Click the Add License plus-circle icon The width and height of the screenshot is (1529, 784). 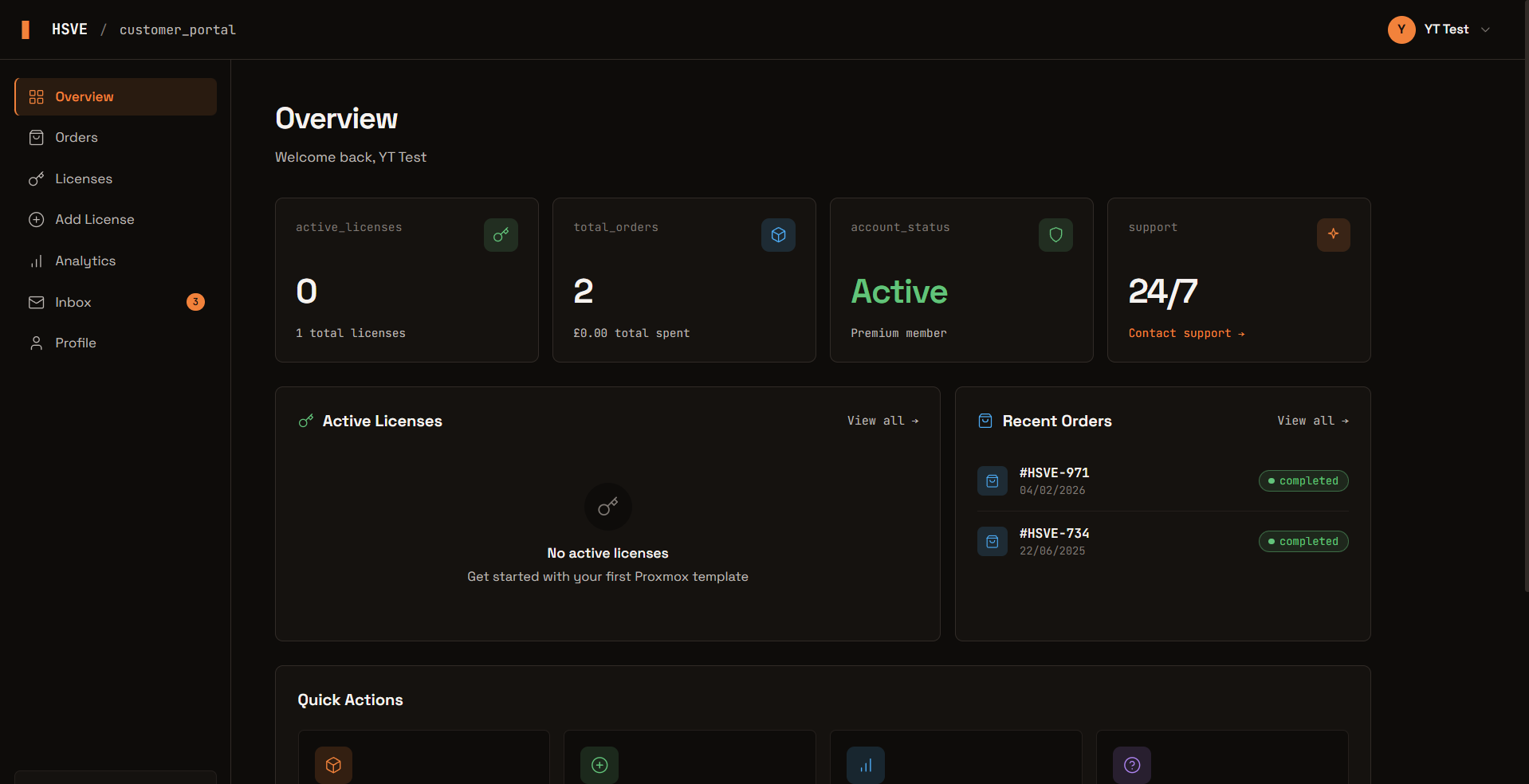(37, 220)
